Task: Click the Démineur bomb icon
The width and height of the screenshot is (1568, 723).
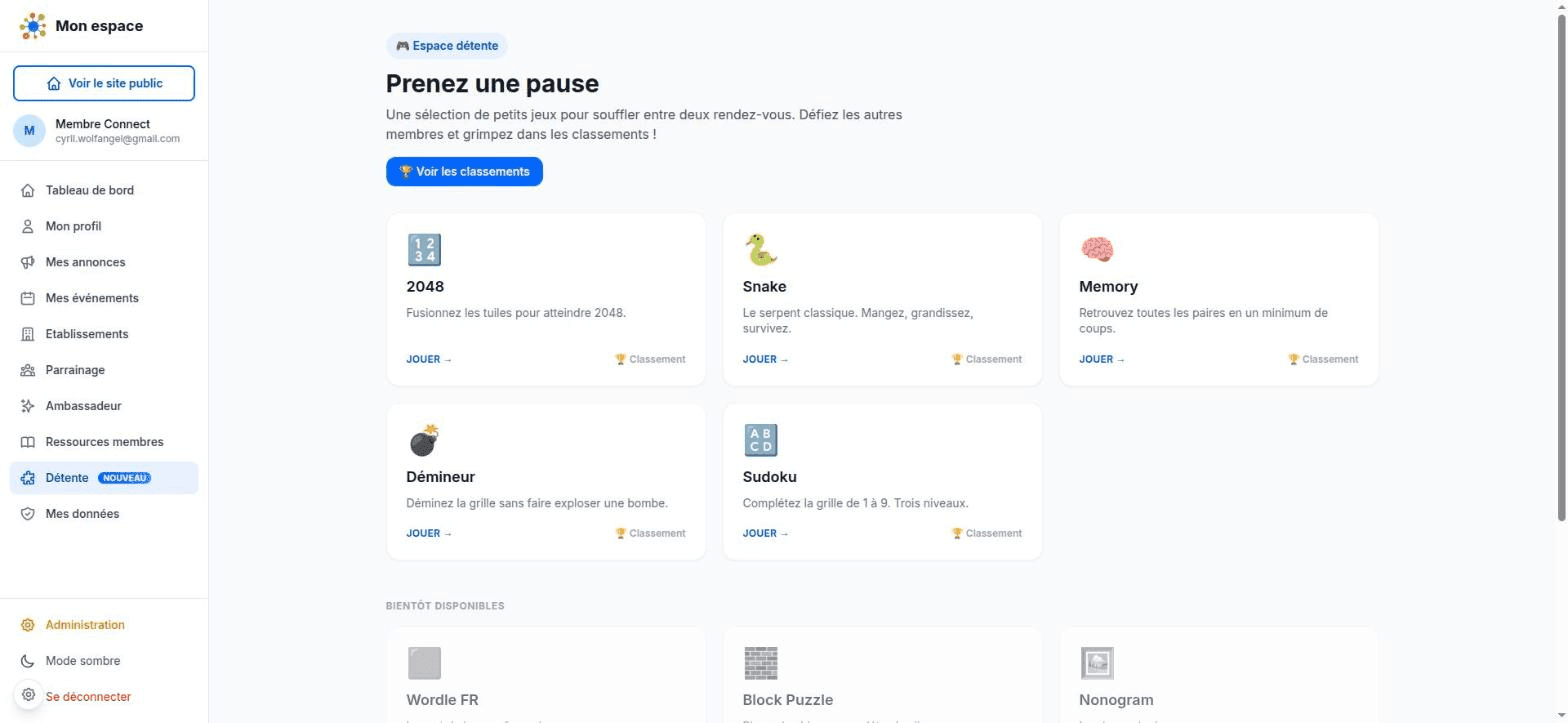Action: (424, 440)
